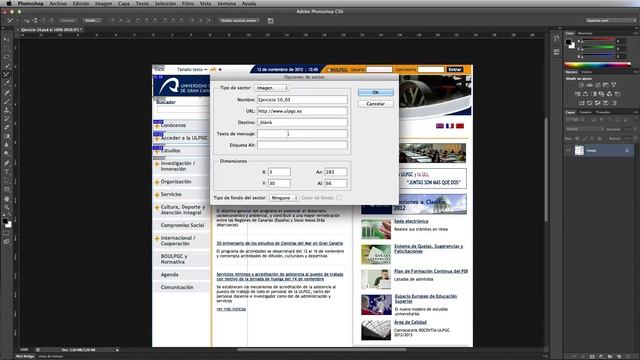
Task: Open the Tipo de sector dropdown
Action: (271, 88)
